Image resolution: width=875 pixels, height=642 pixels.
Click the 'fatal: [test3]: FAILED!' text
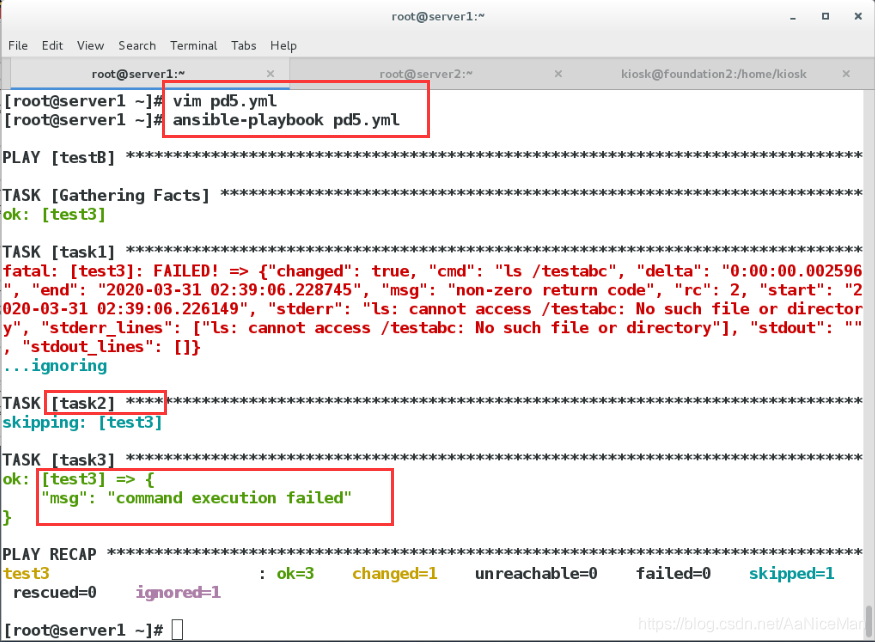click(x=110, y=271)
